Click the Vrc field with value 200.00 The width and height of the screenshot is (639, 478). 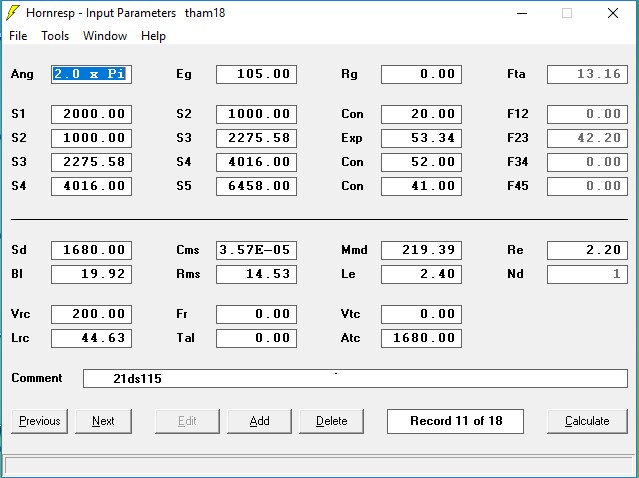pyautogui.click(x=91, y=314)
